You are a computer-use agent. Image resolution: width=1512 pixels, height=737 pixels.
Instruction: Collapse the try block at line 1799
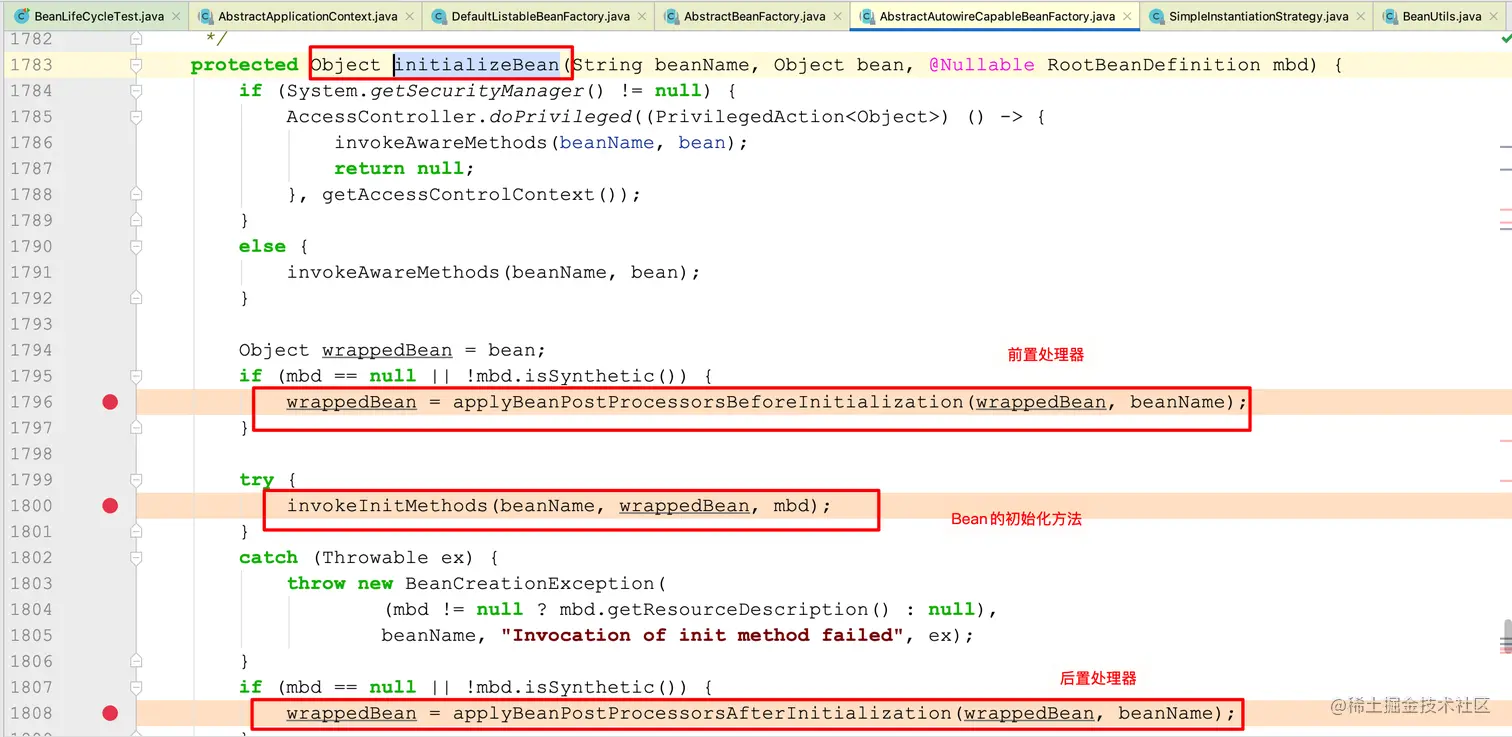136,480
